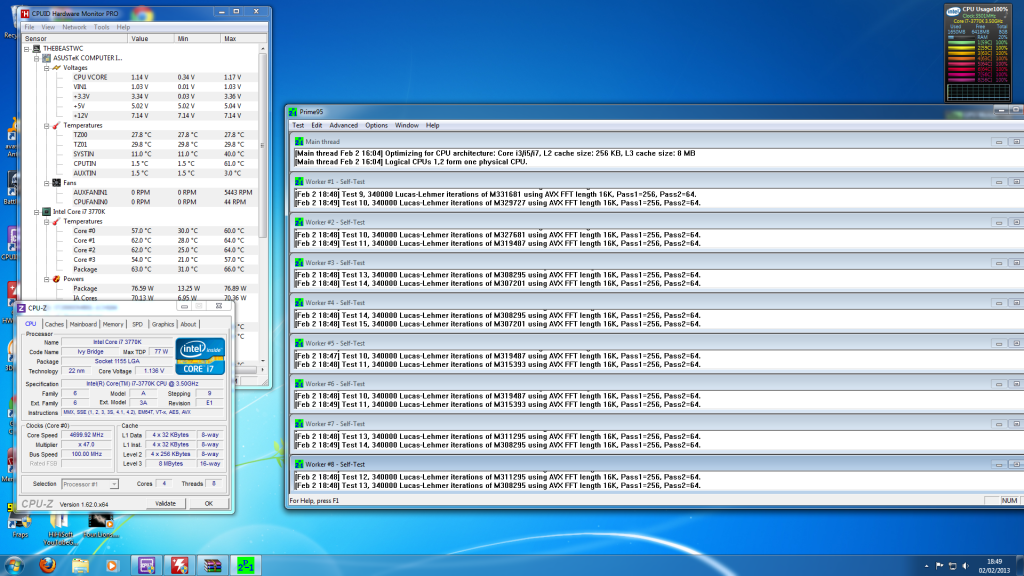Open the Tools menu in Hardware Monitor

101,27
